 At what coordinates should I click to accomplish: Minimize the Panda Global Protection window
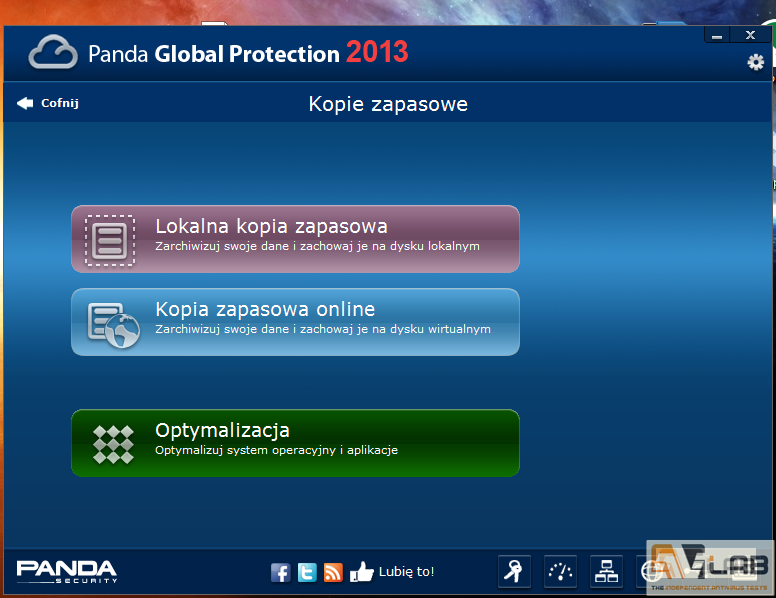pyautogui.click(x=717, y=36)
